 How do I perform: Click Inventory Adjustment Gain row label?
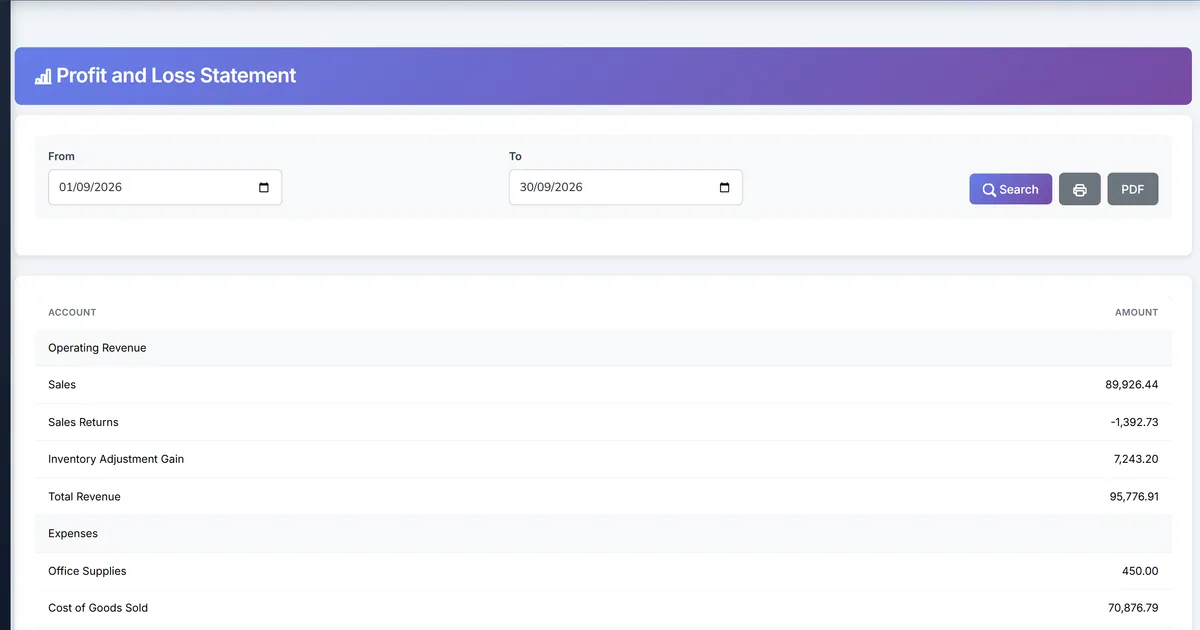116,459
